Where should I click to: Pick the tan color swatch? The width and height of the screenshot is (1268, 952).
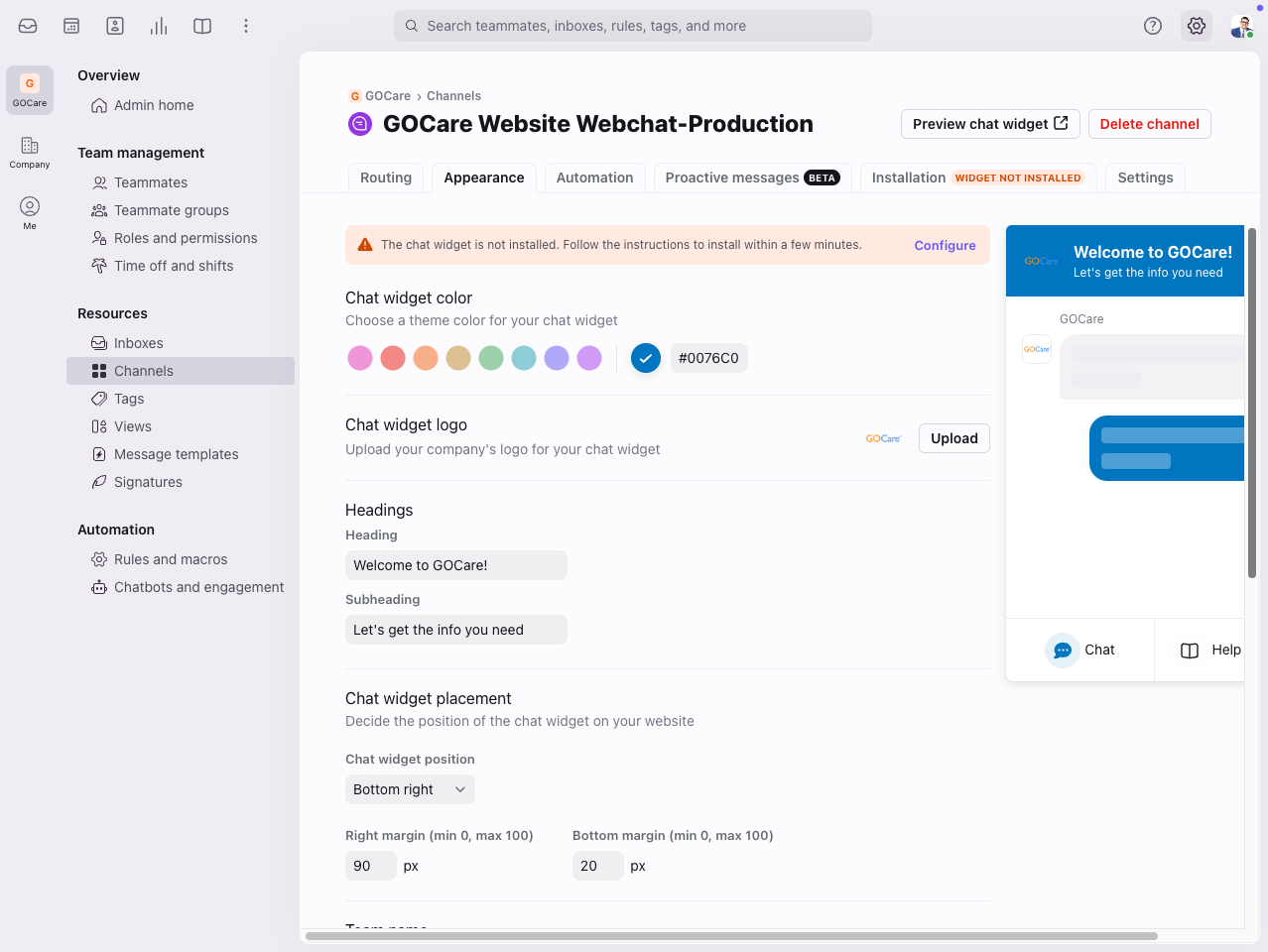pos(458,358)
